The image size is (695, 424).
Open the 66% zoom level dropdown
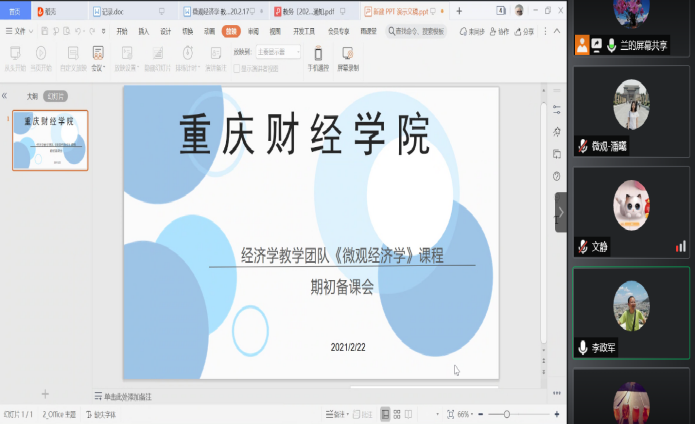coord(465,414)
